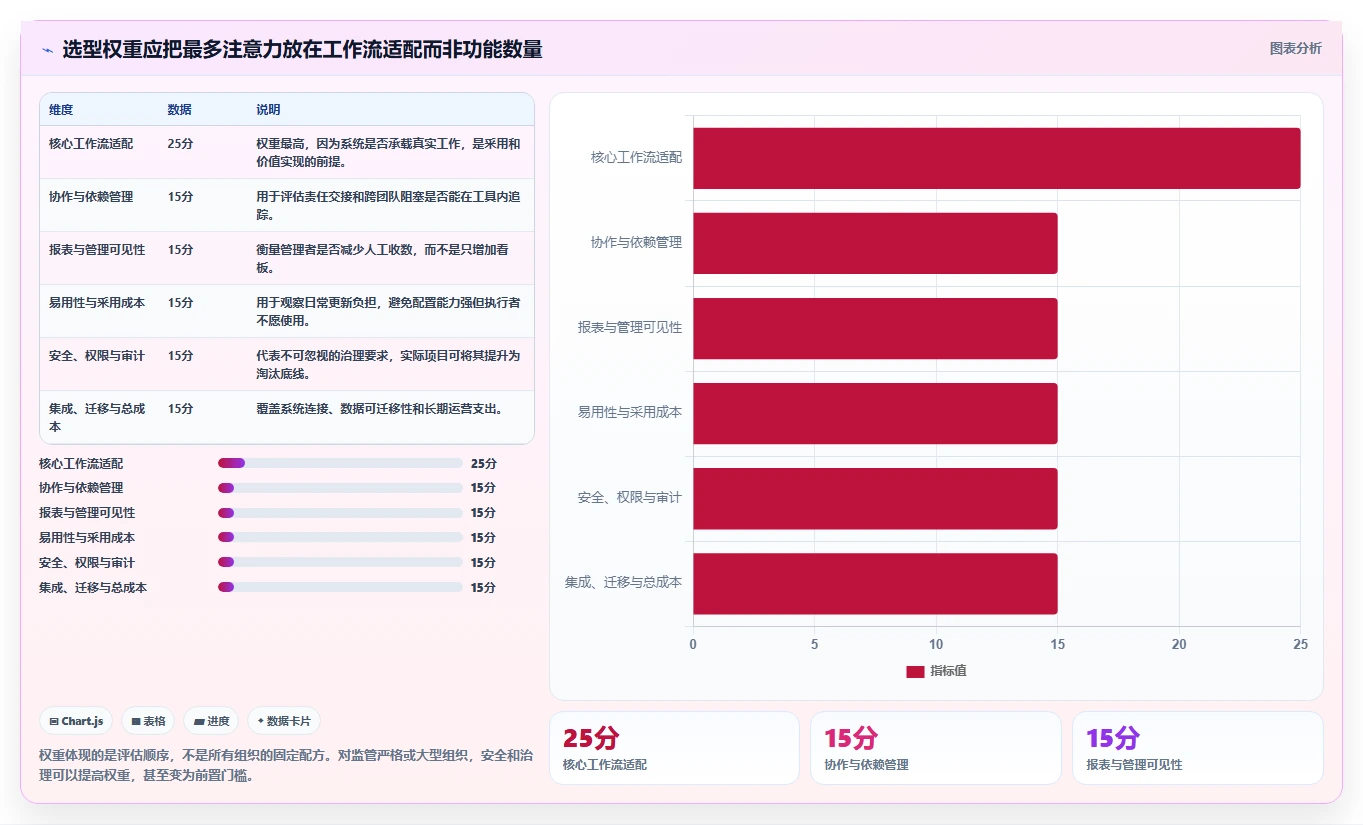Screen dimensions: 1363x825
Task: Click the description starting 代表不可忽视
Action: [388, 364]
